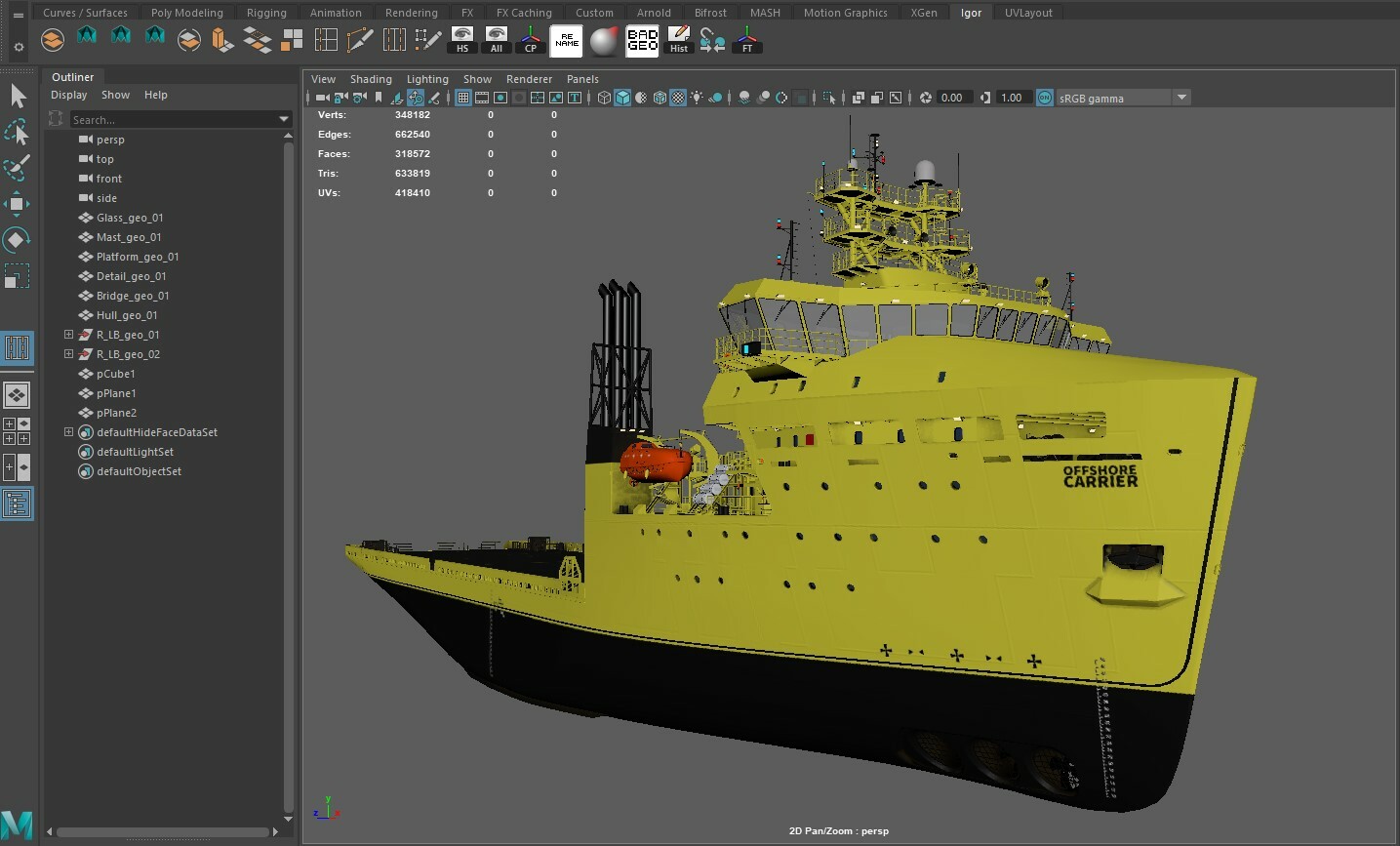Click the FT freeze transform shelf icon
The image size is (1400, 846).
click(747, 41)
